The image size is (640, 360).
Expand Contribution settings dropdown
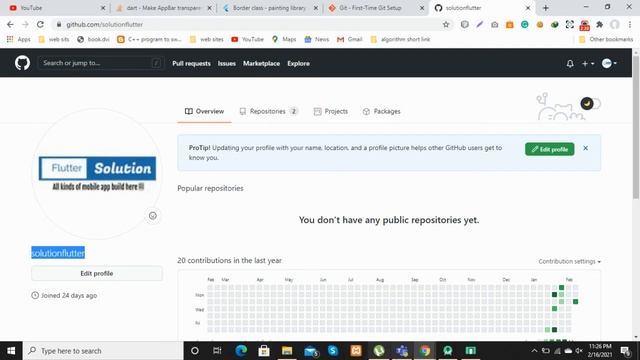tap(569, 261)
